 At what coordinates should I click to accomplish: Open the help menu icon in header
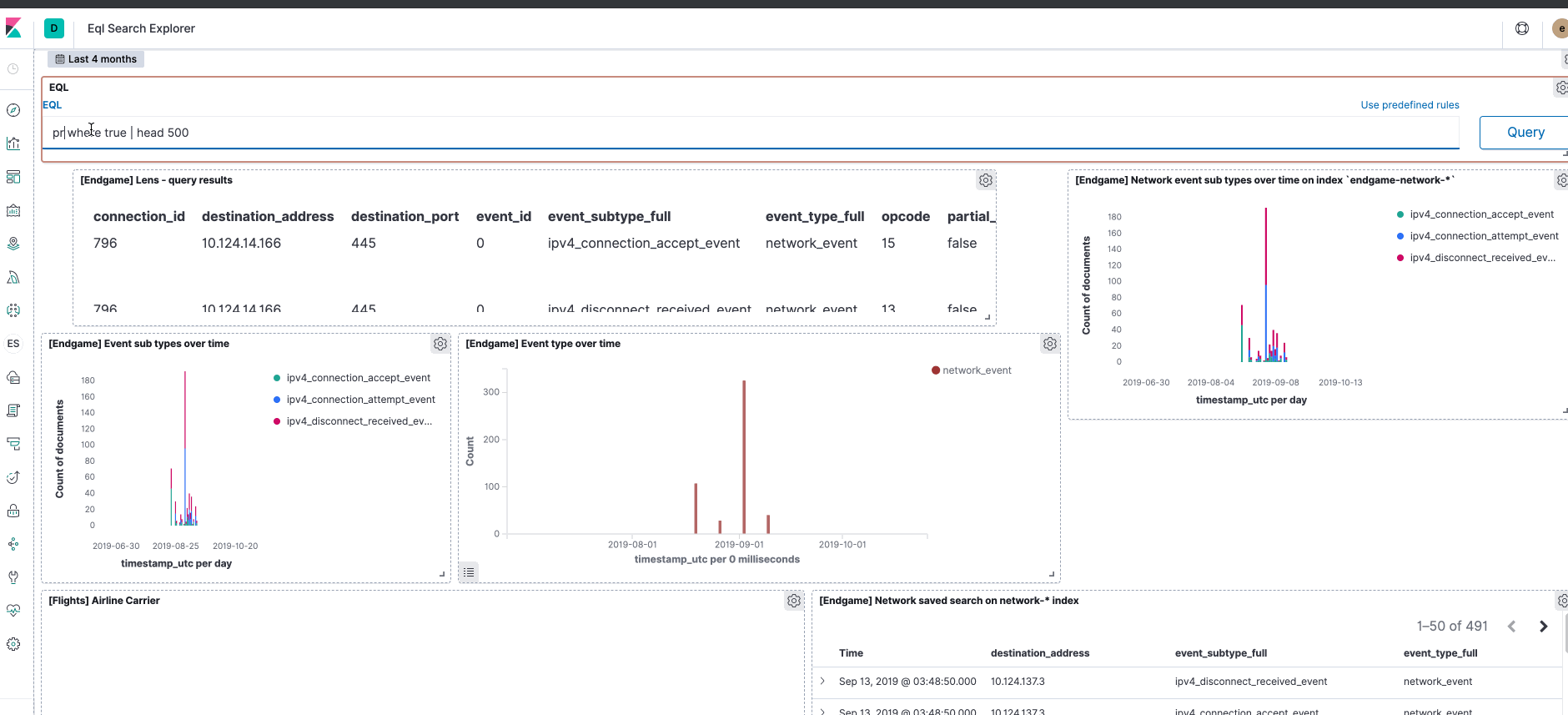pyautogui.click(x=1522, y=28)
